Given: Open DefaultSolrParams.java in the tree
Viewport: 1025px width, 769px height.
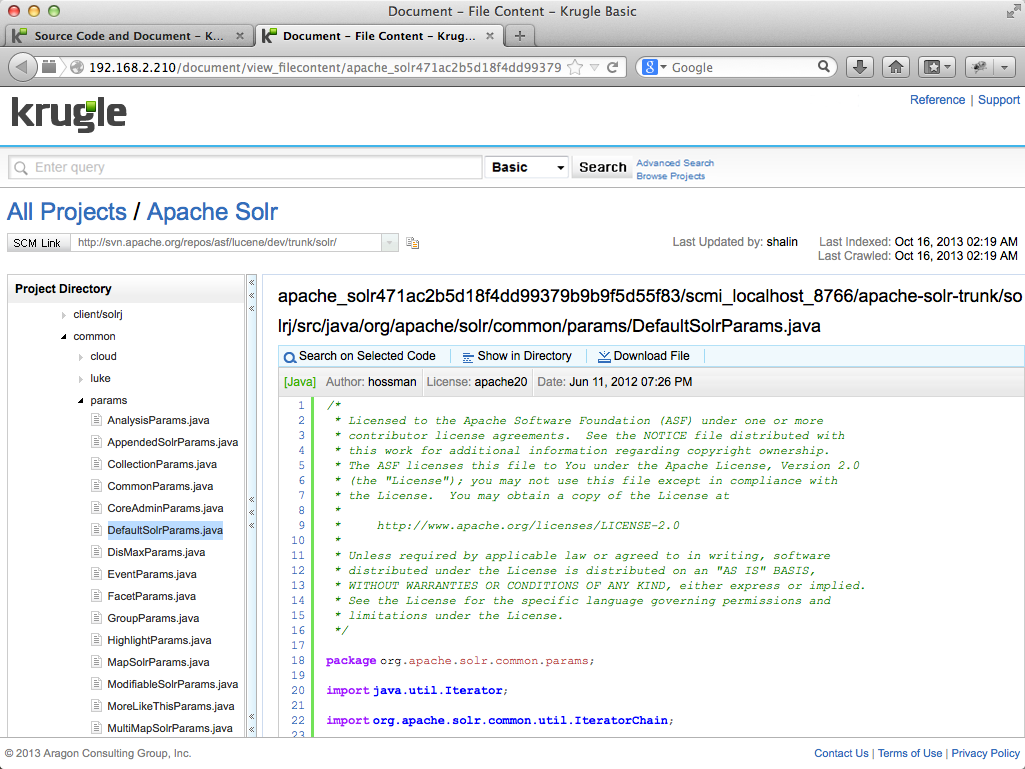Looking at the screenshot, I should [165, 530].
